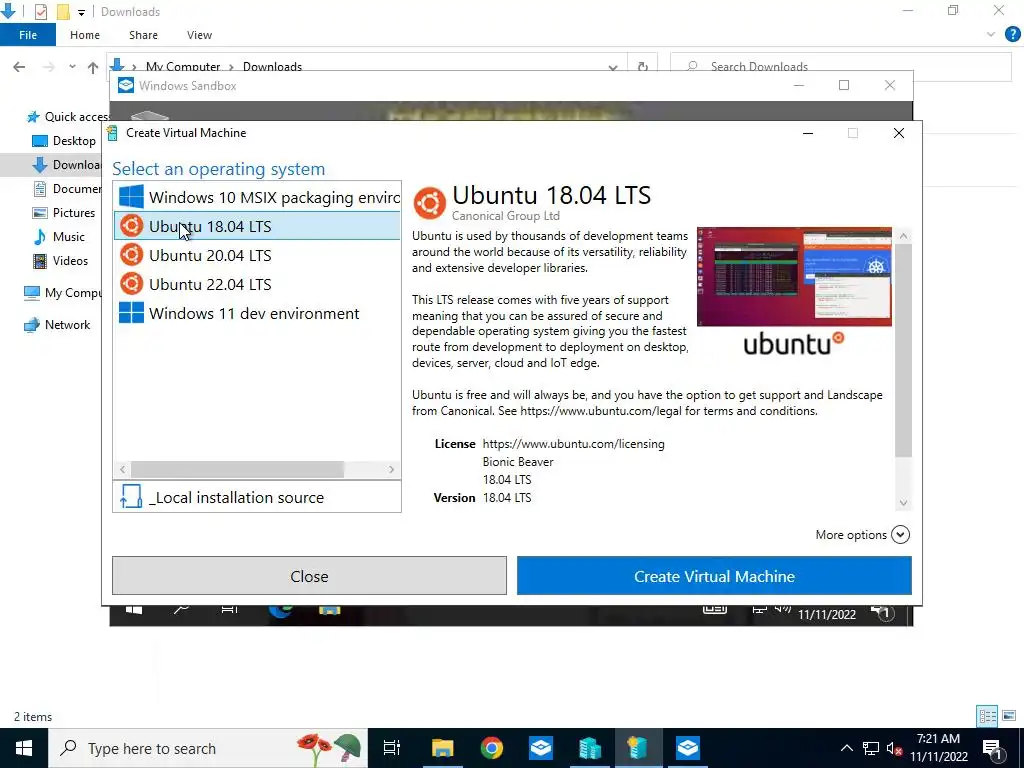1024x768 pixels.
Task: Click the description pane vertical scrollbar thumb
Action: pos(903,350)
